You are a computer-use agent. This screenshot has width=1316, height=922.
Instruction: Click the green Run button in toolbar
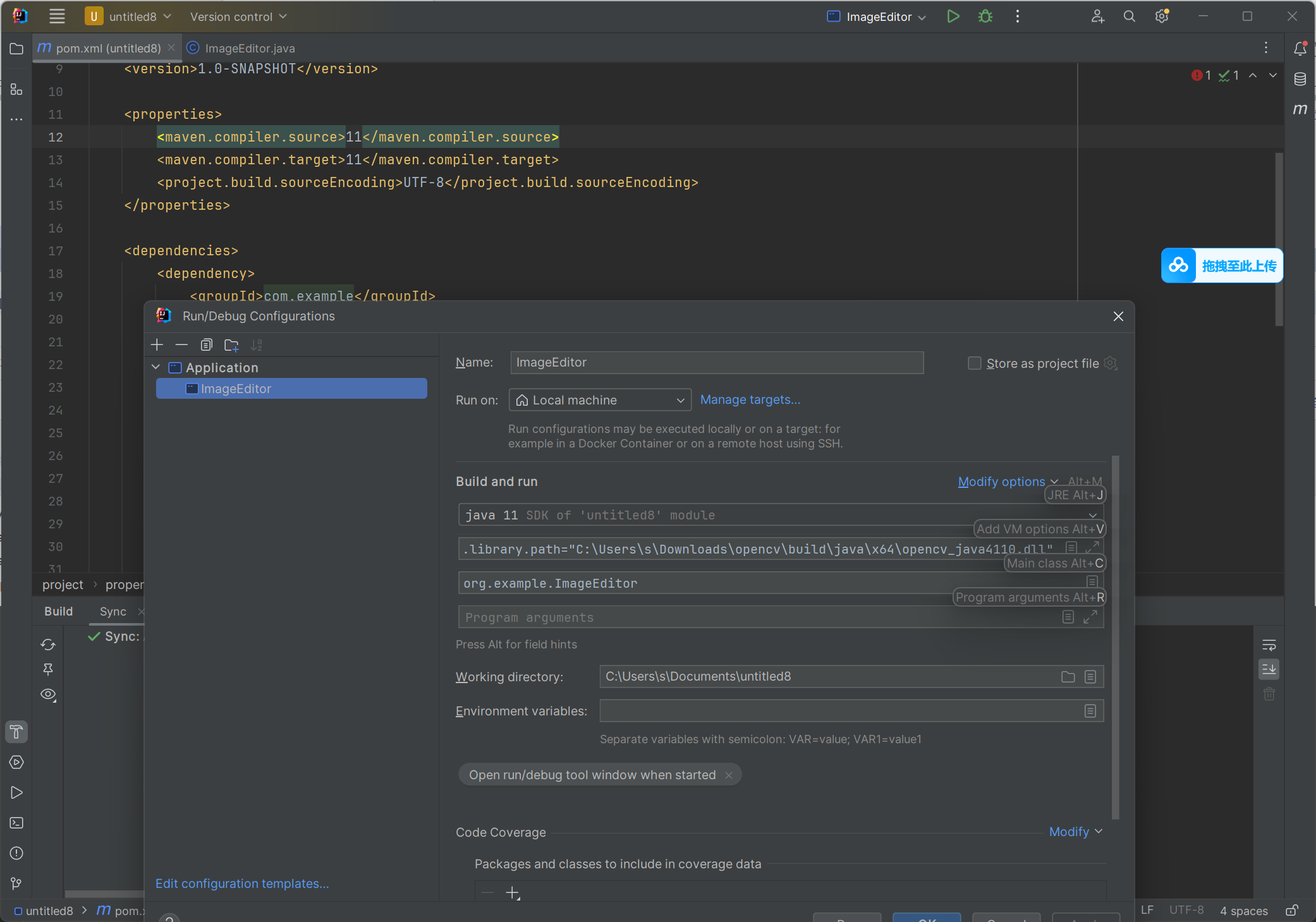click(x=953, y=16)
